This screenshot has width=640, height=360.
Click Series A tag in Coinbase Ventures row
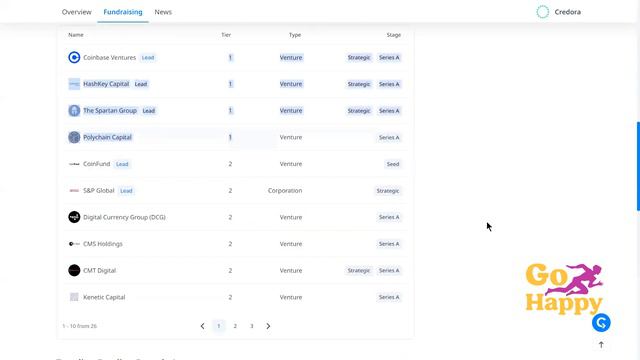click(x=389, y=58)
